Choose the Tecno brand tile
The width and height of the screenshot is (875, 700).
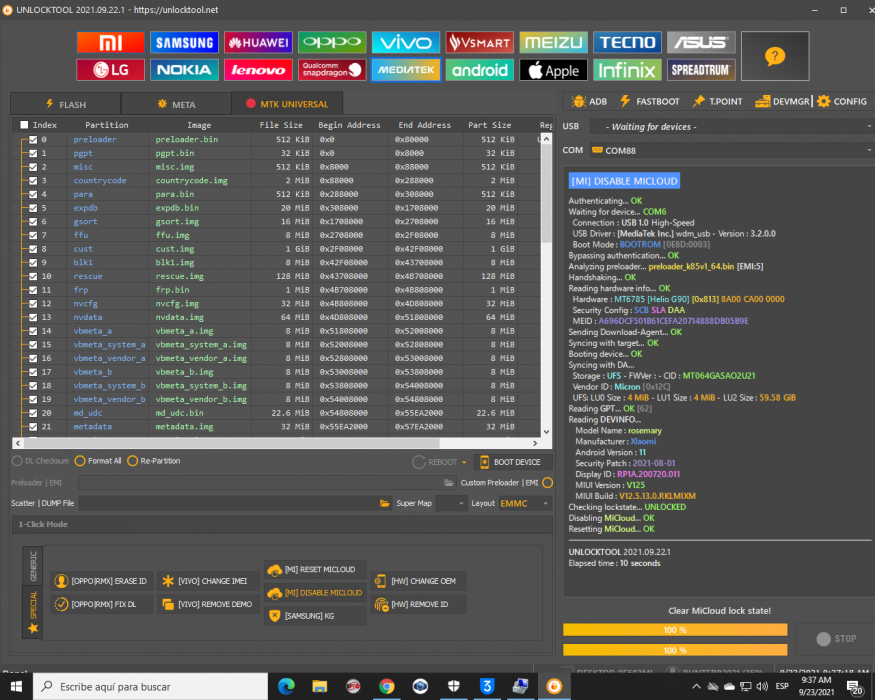627,43
